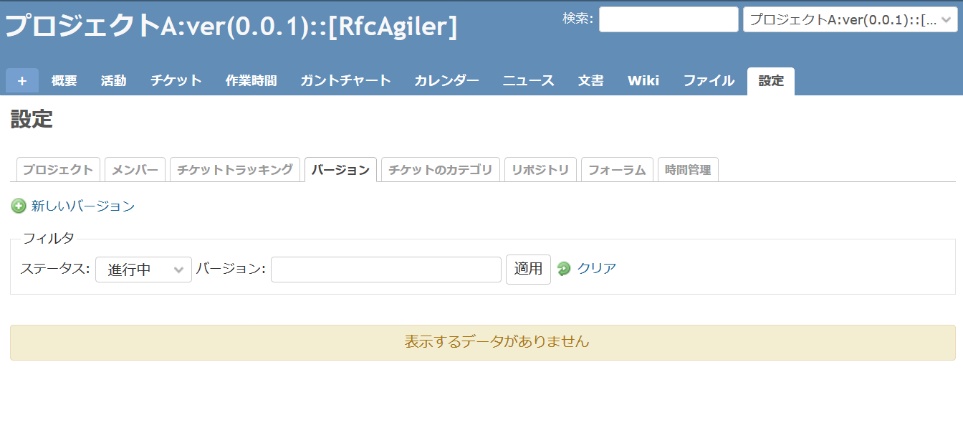This screenshot has height=428, width=963.
Task: Focus the バージョン filter text field
Action: click(386, 270)
